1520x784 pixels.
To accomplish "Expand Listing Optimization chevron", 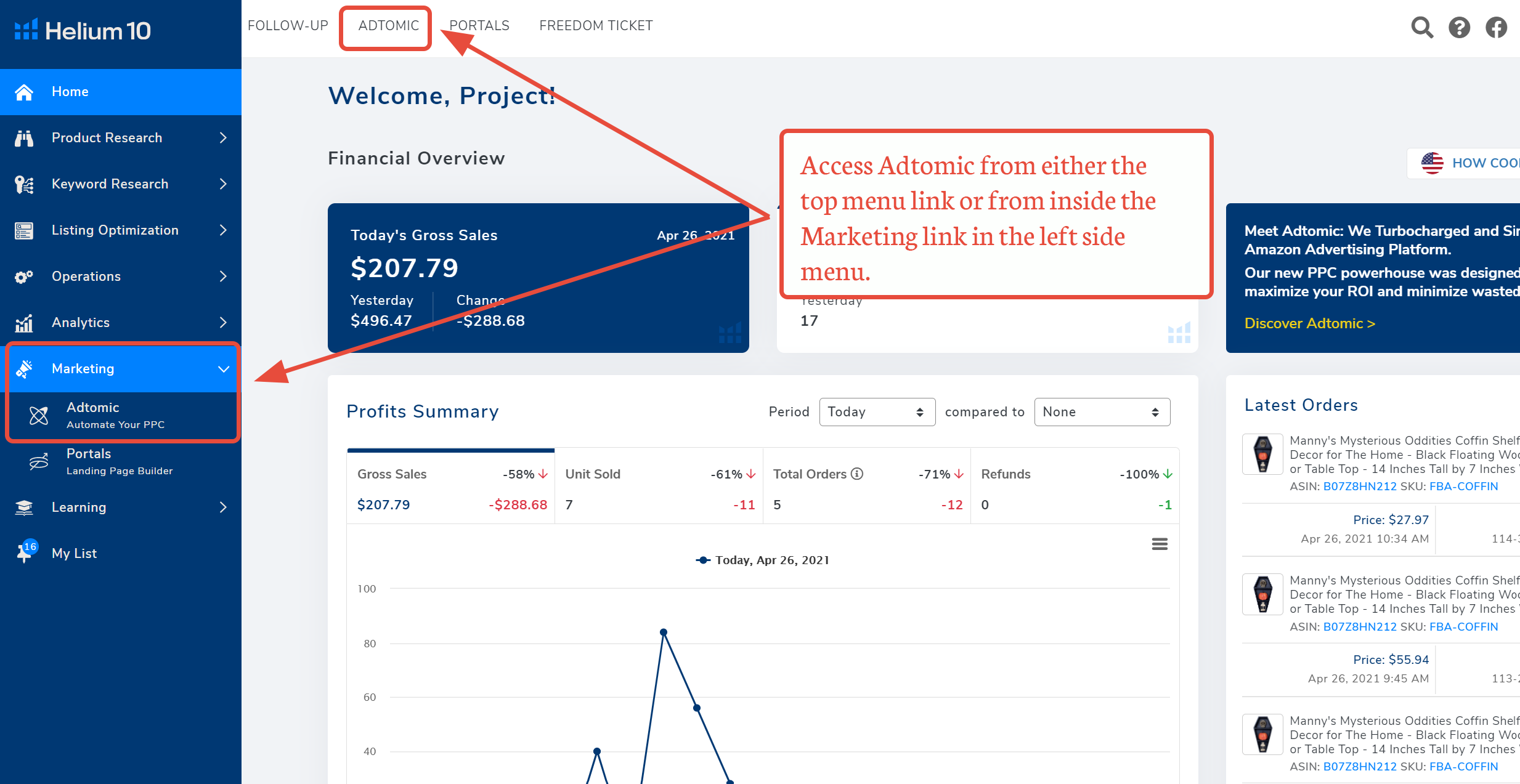I will click(x=223, y=230).
